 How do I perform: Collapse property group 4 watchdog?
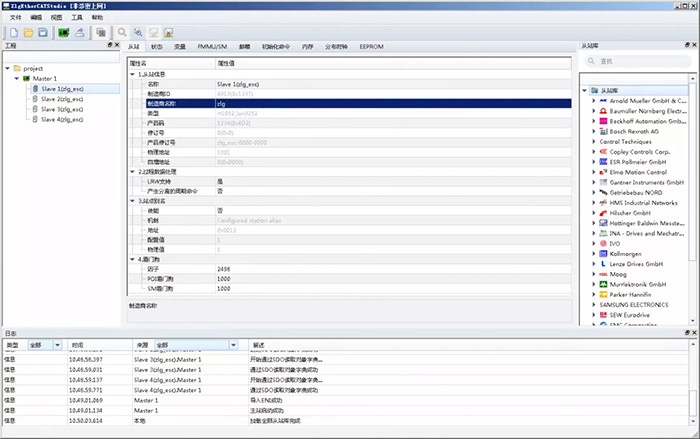[x=132, y=259]
